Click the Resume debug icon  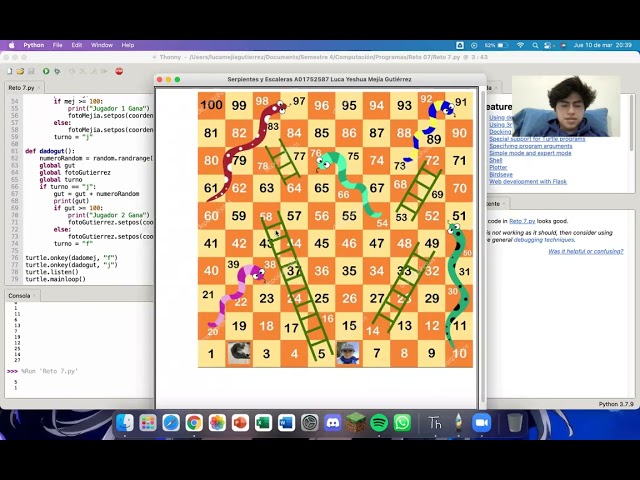coord(104,71)
